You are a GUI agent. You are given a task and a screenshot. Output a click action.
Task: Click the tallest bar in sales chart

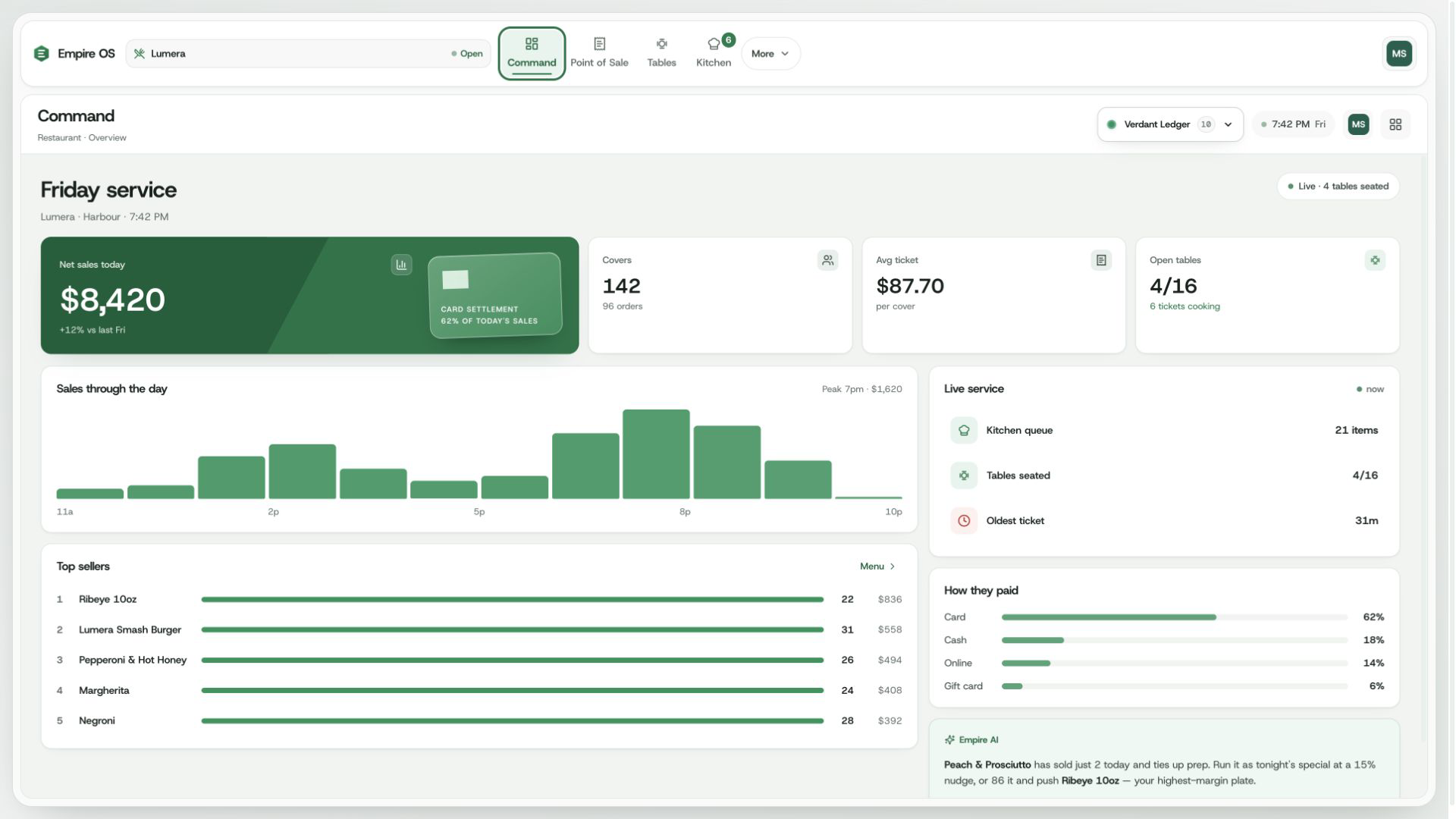pos(656,454)
